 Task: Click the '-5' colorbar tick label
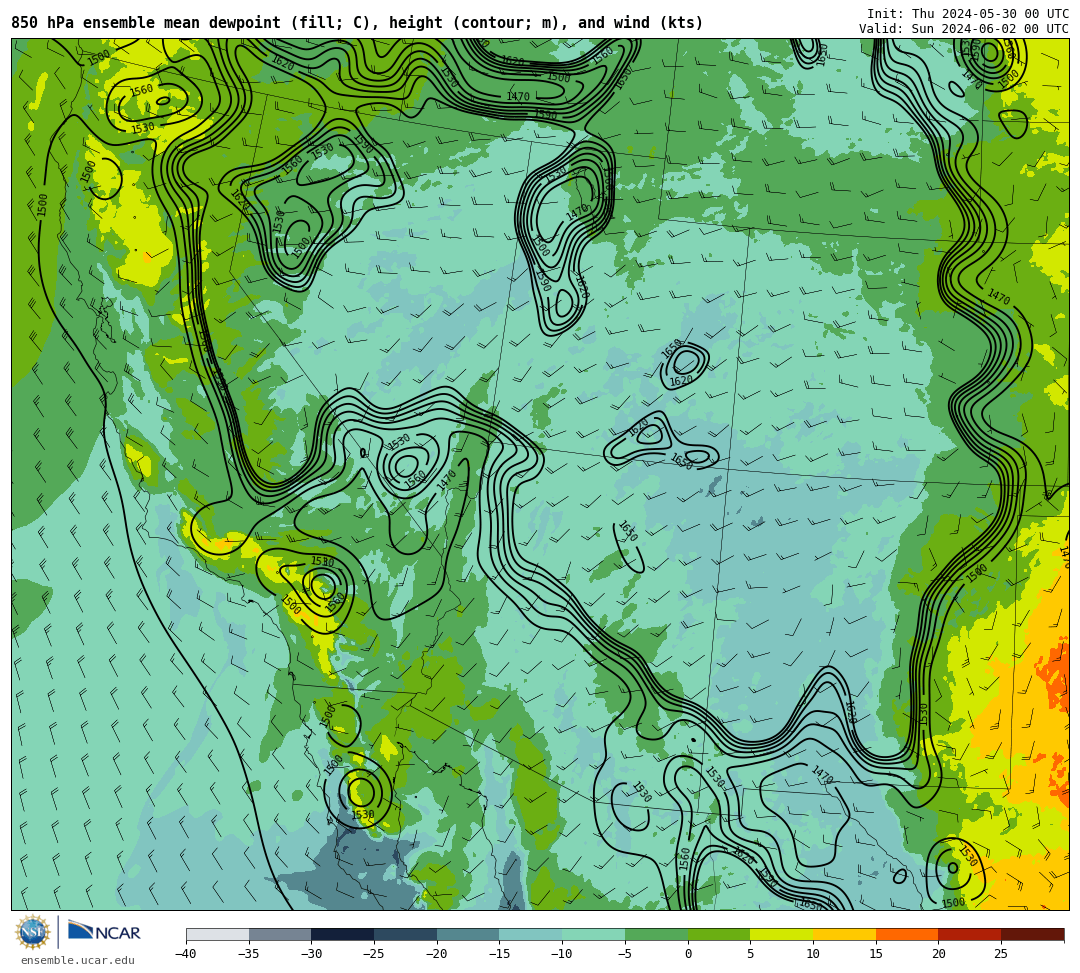[625, 954]
